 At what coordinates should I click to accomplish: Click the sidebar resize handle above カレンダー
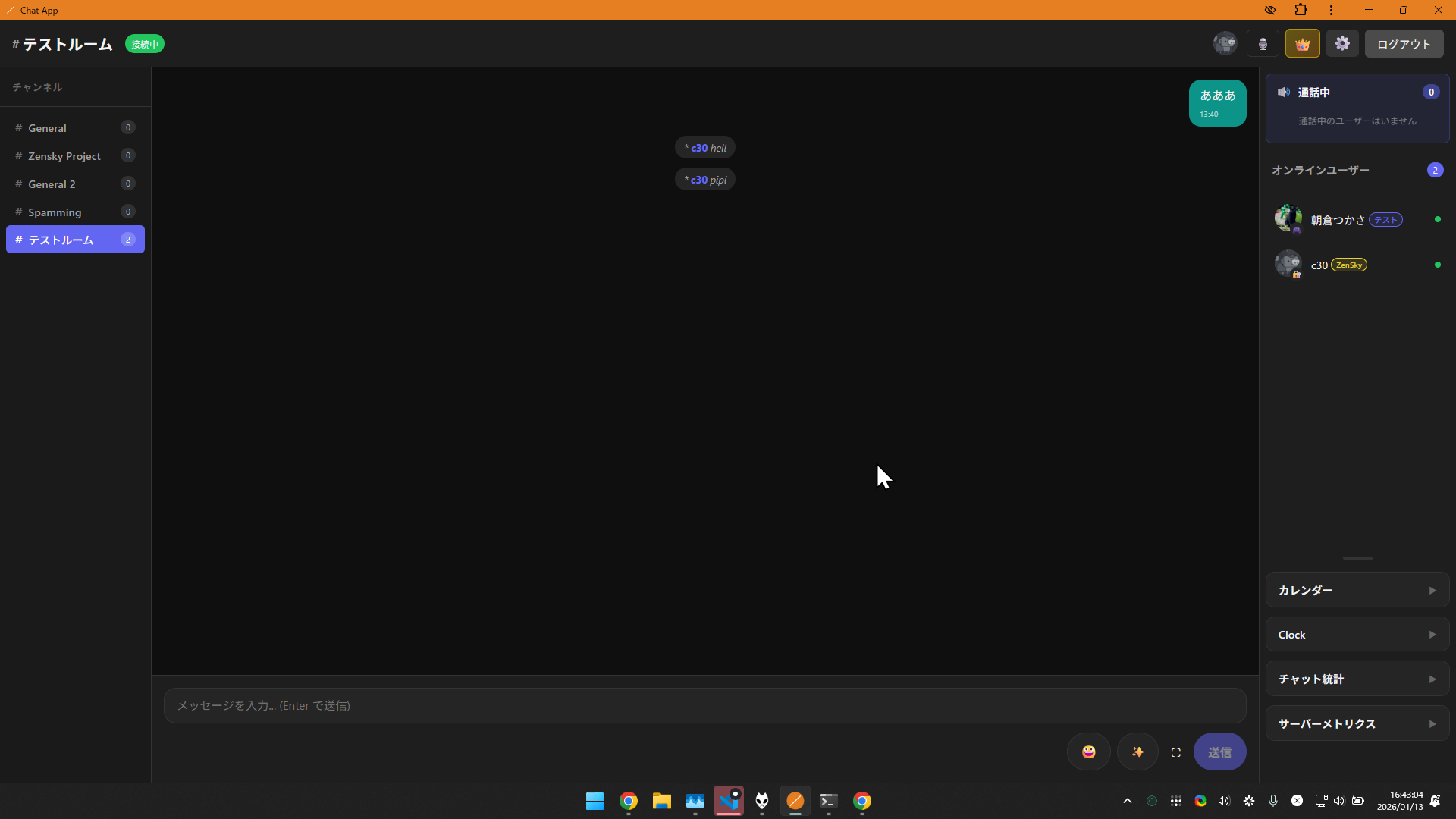click(x=1357, y=558)
